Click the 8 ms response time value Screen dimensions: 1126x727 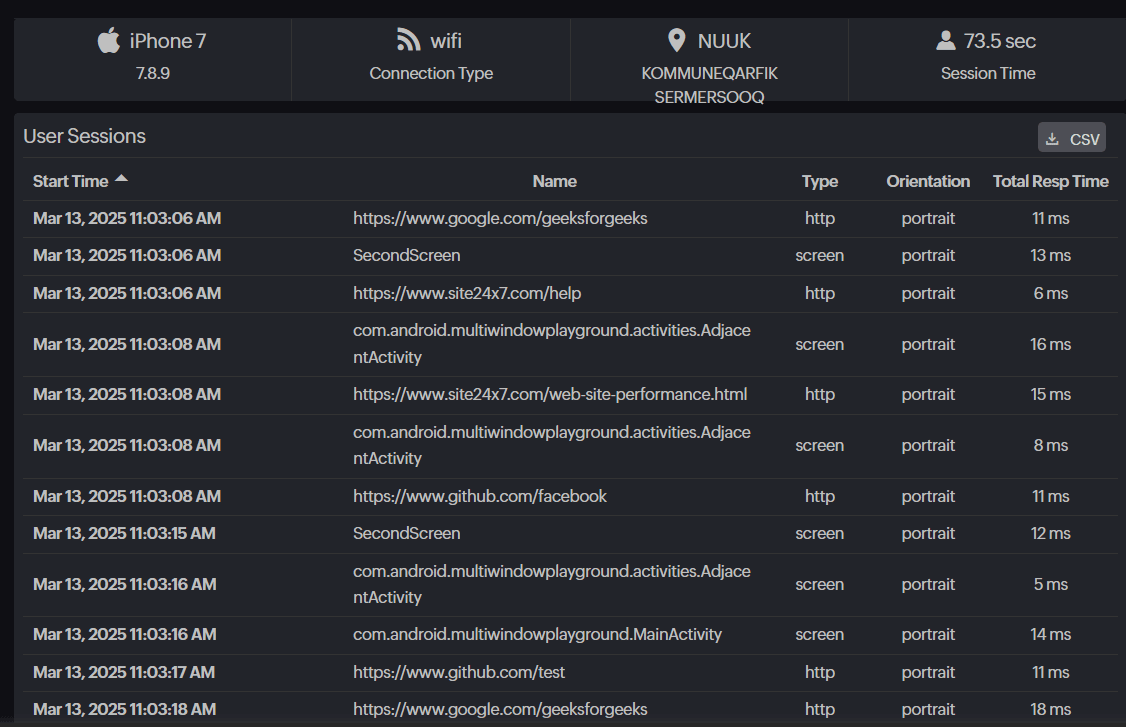pos(1051,445)
